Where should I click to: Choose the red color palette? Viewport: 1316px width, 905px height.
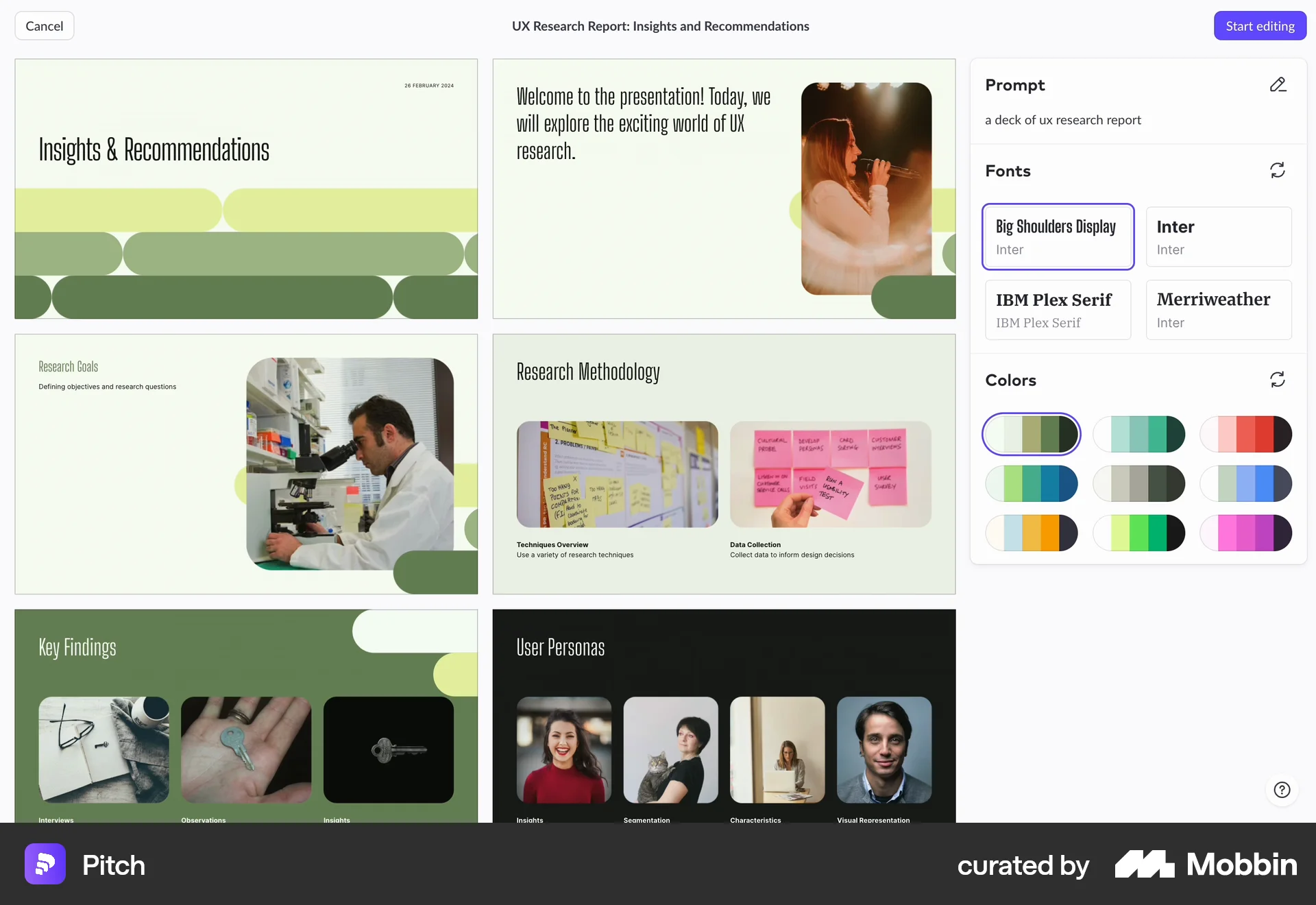[x=1246, y=434]
